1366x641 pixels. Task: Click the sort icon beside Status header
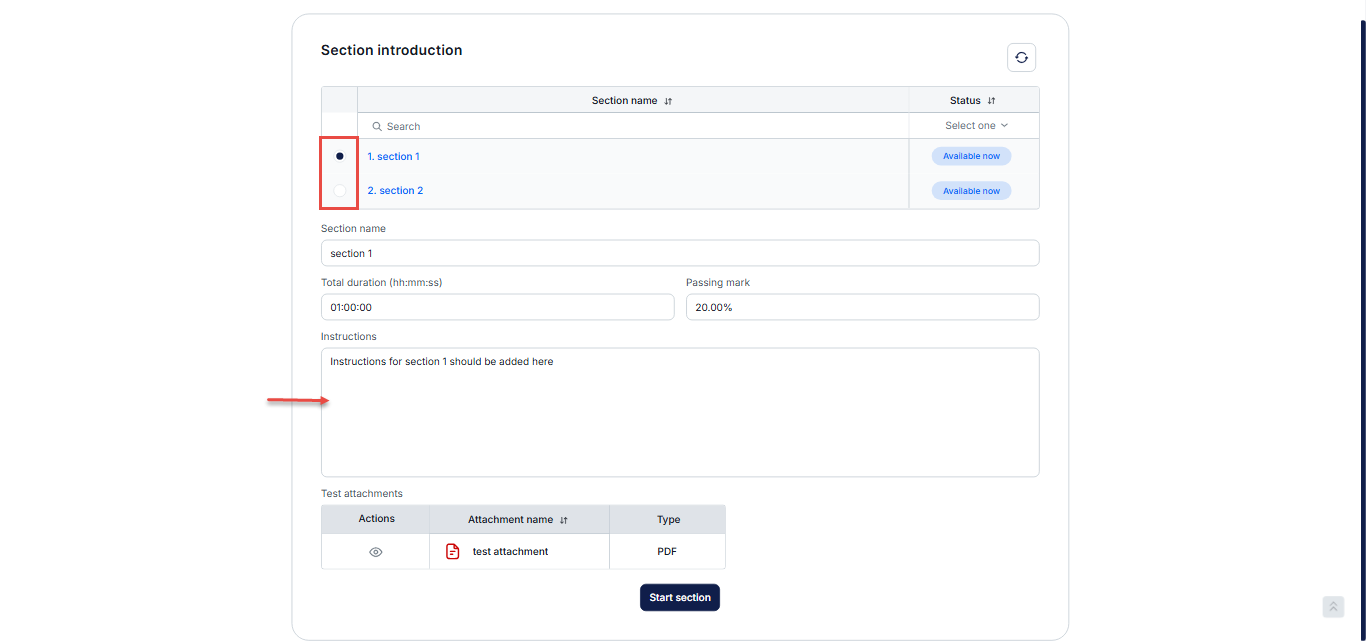[x=992, y=101]
